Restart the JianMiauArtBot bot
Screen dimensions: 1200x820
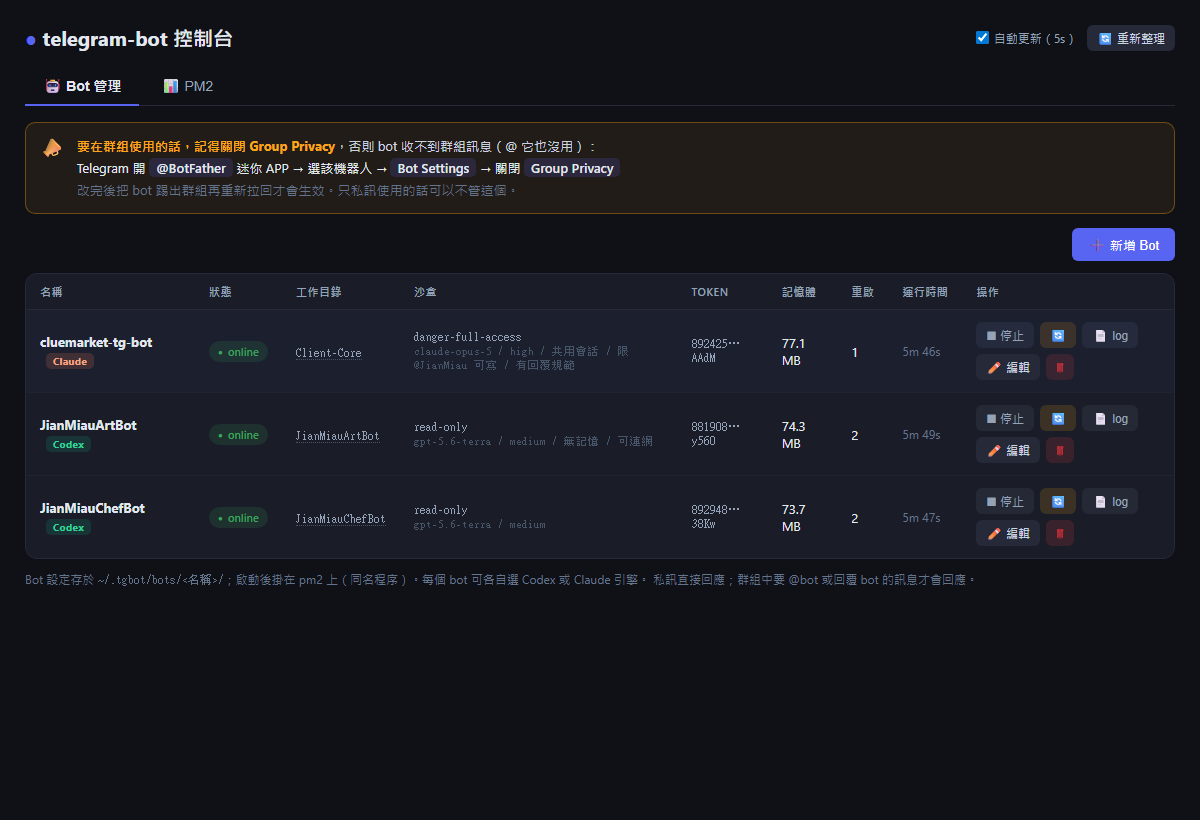point(1058,418)
